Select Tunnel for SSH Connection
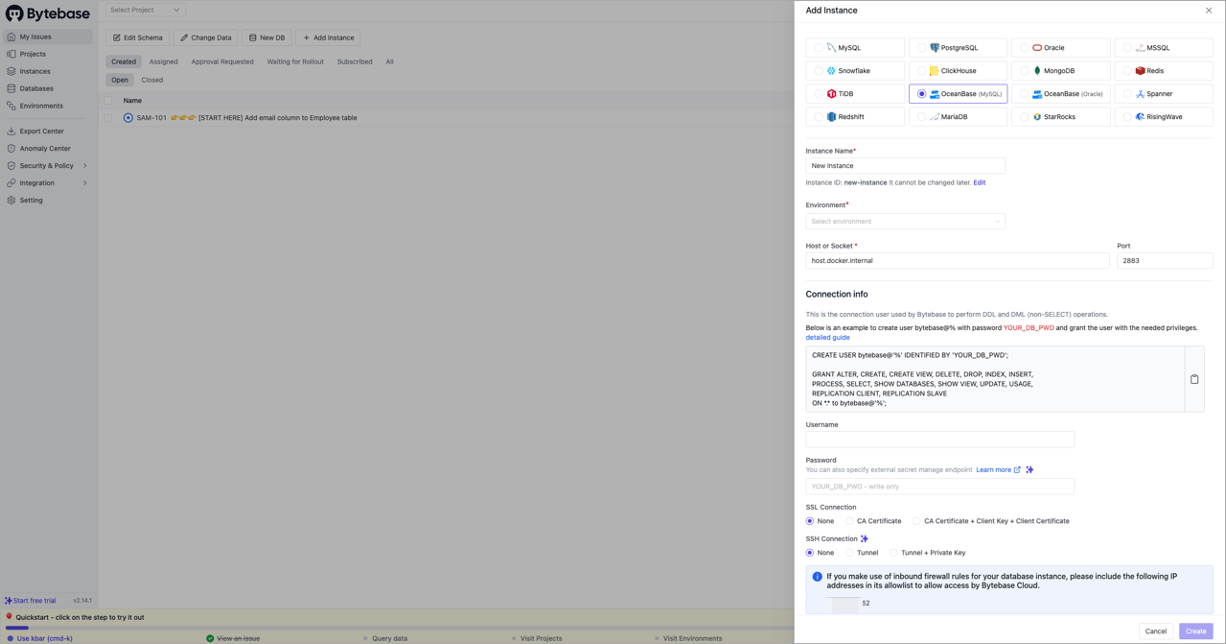This screenshot has height=644, width=1226. pyautogui.click(x=850, y=552)
